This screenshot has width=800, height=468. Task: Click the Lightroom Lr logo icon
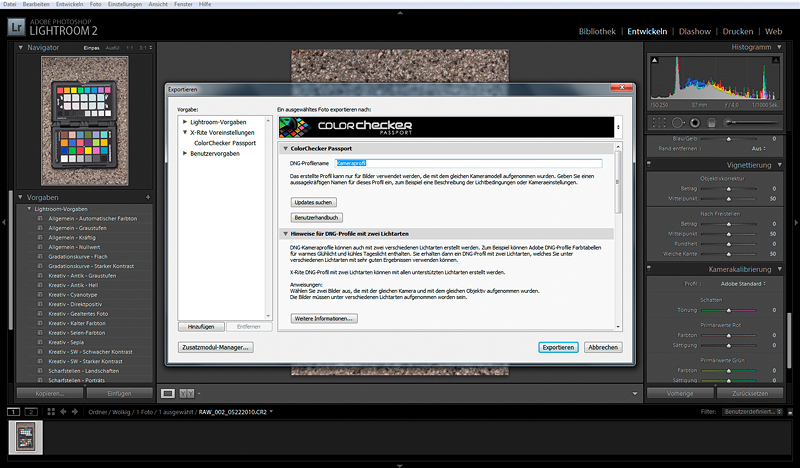point(16,27)
